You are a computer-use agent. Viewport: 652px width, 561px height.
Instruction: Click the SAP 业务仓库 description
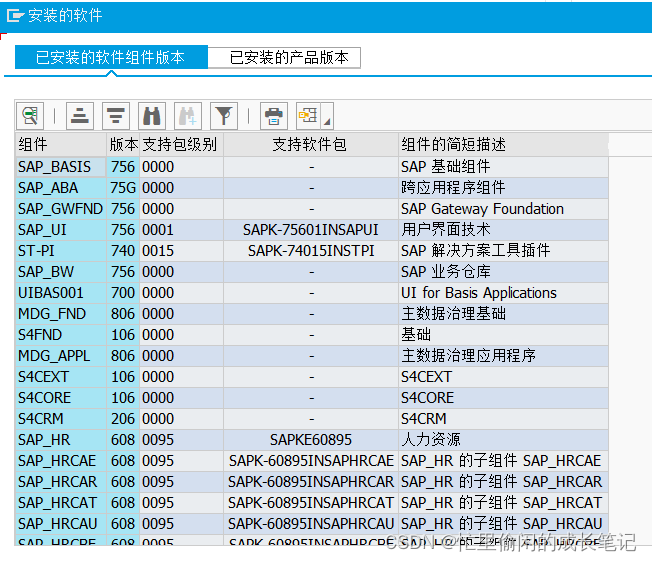(x=503, y=272)
